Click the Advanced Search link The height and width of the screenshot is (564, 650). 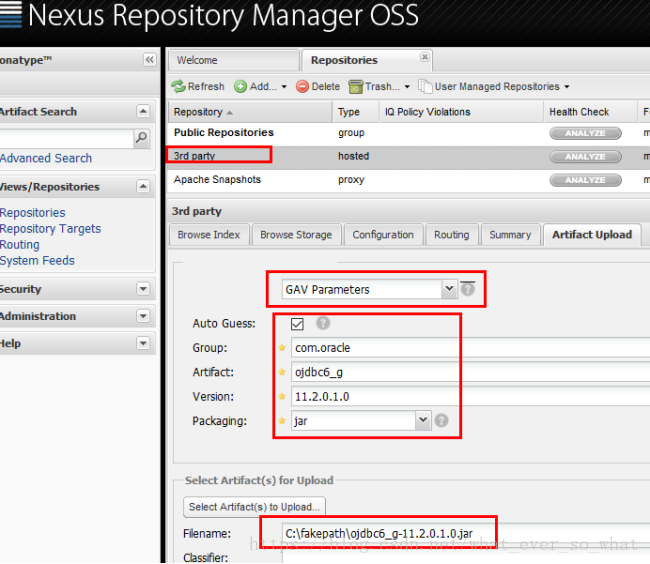46,158
